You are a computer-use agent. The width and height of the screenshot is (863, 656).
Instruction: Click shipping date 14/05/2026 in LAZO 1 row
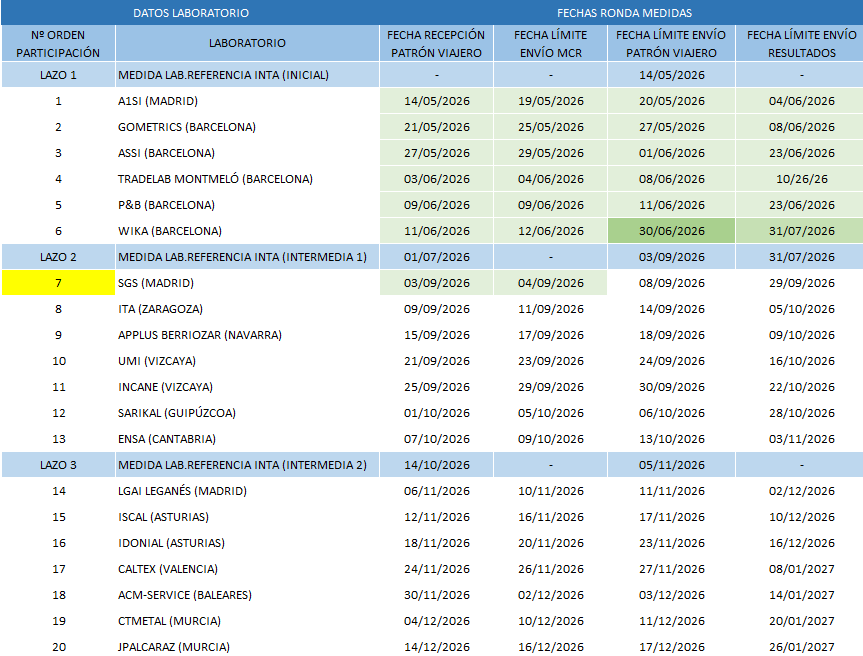(x=671, y=75)
